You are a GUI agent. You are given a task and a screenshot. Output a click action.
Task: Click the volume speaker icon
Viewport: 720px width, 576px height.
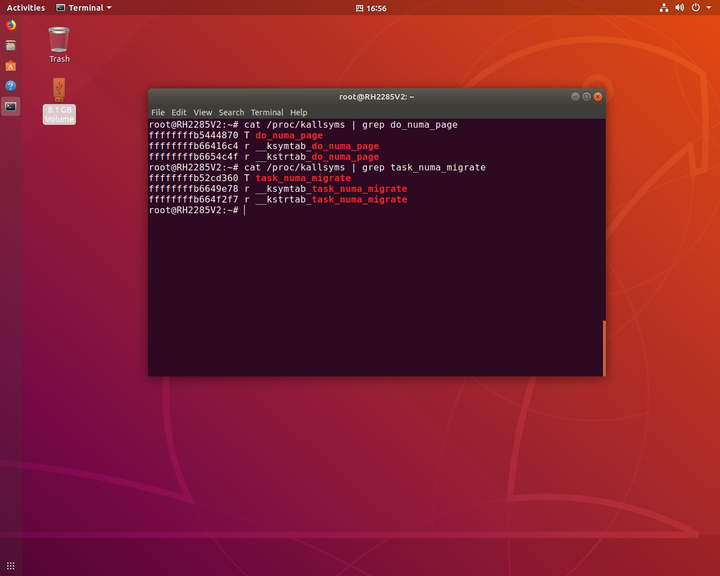(x=680, y=8)
